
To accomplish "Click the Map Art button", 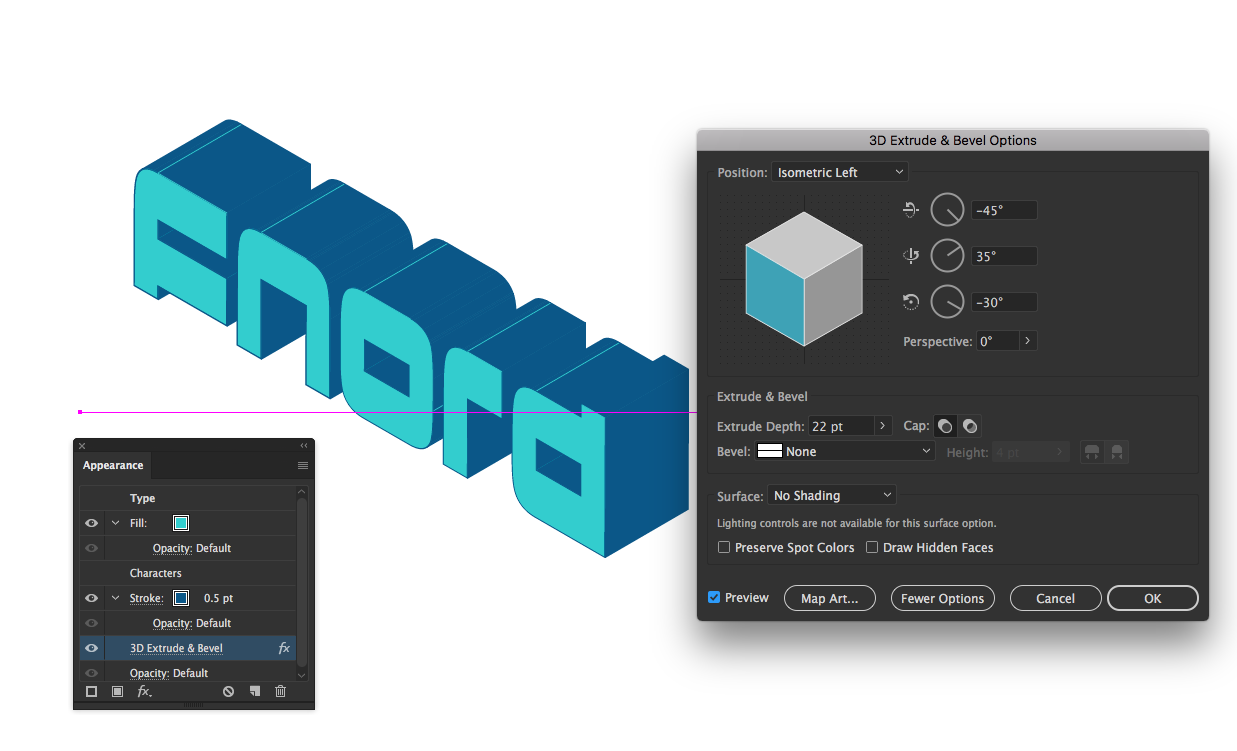I will tap(828, 598).
